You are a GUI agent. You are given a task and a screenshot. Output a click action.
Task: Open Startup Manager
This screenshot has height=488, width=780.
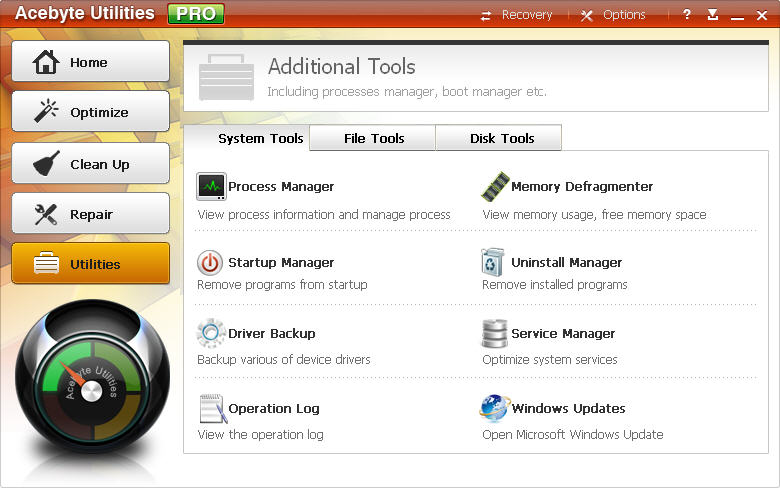[x=281, y=263]
